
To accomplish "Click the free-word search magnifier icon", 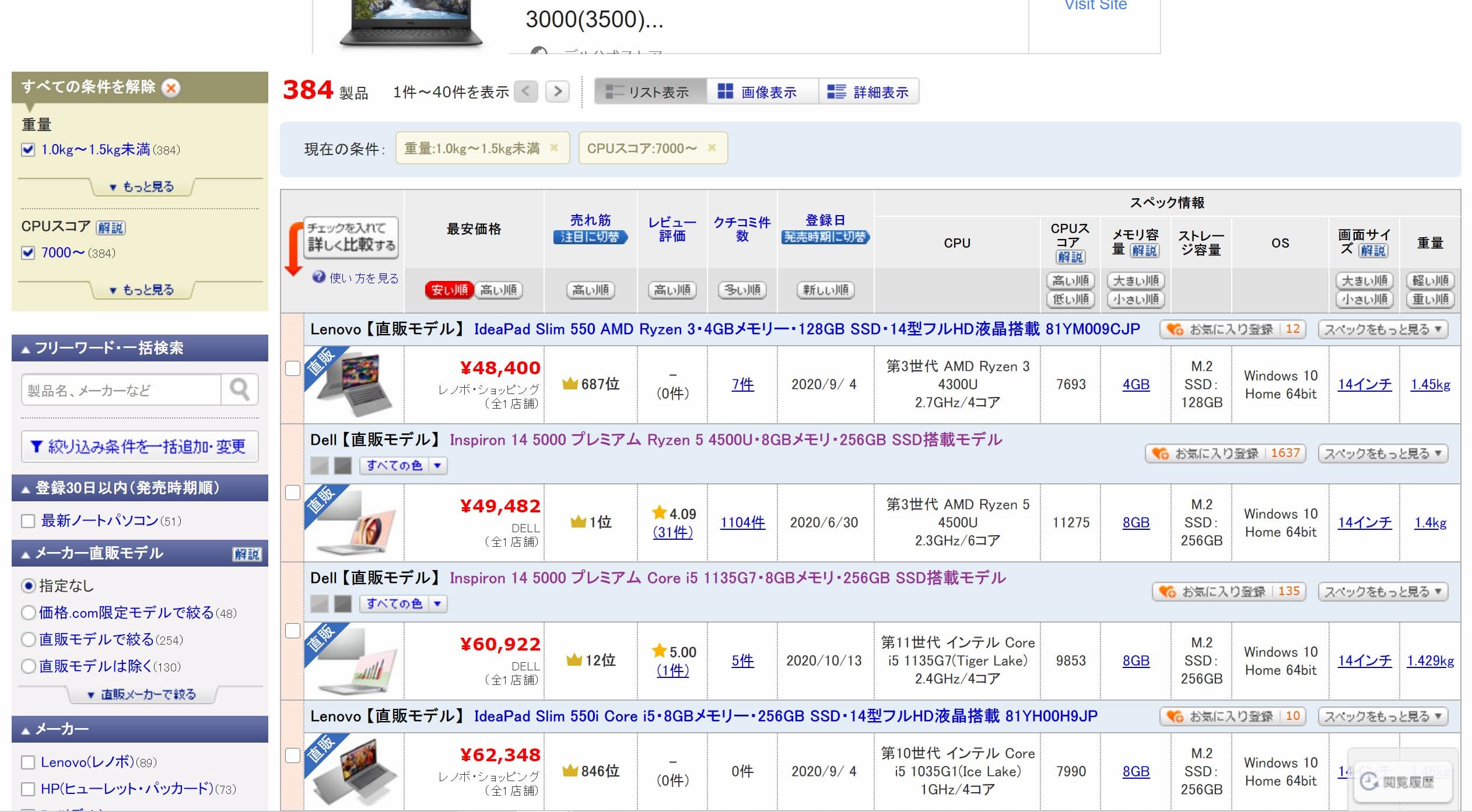I will click(240, 389).
